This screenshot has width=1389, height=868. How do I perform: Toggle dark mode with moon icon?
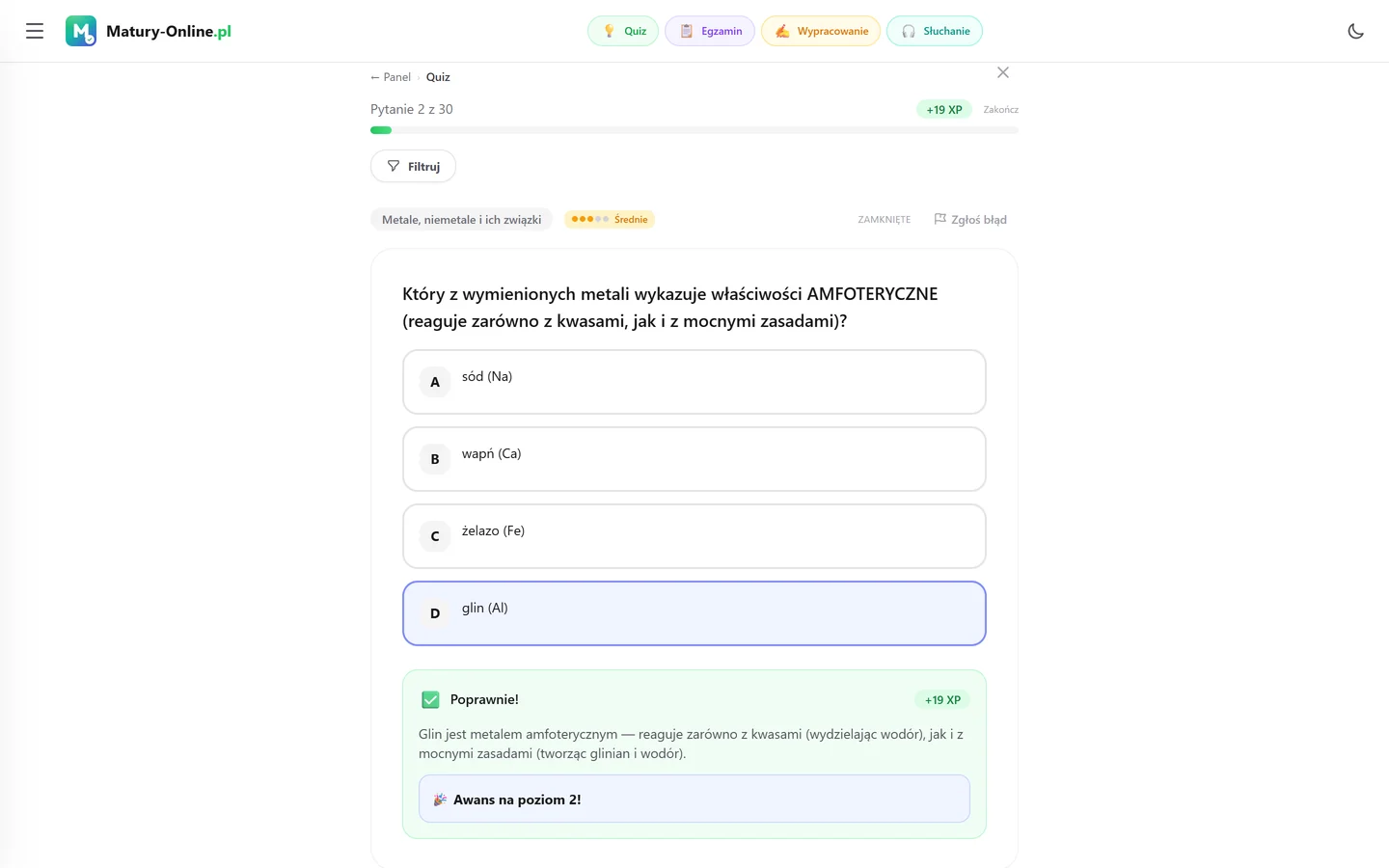(x=1355, y=31)
